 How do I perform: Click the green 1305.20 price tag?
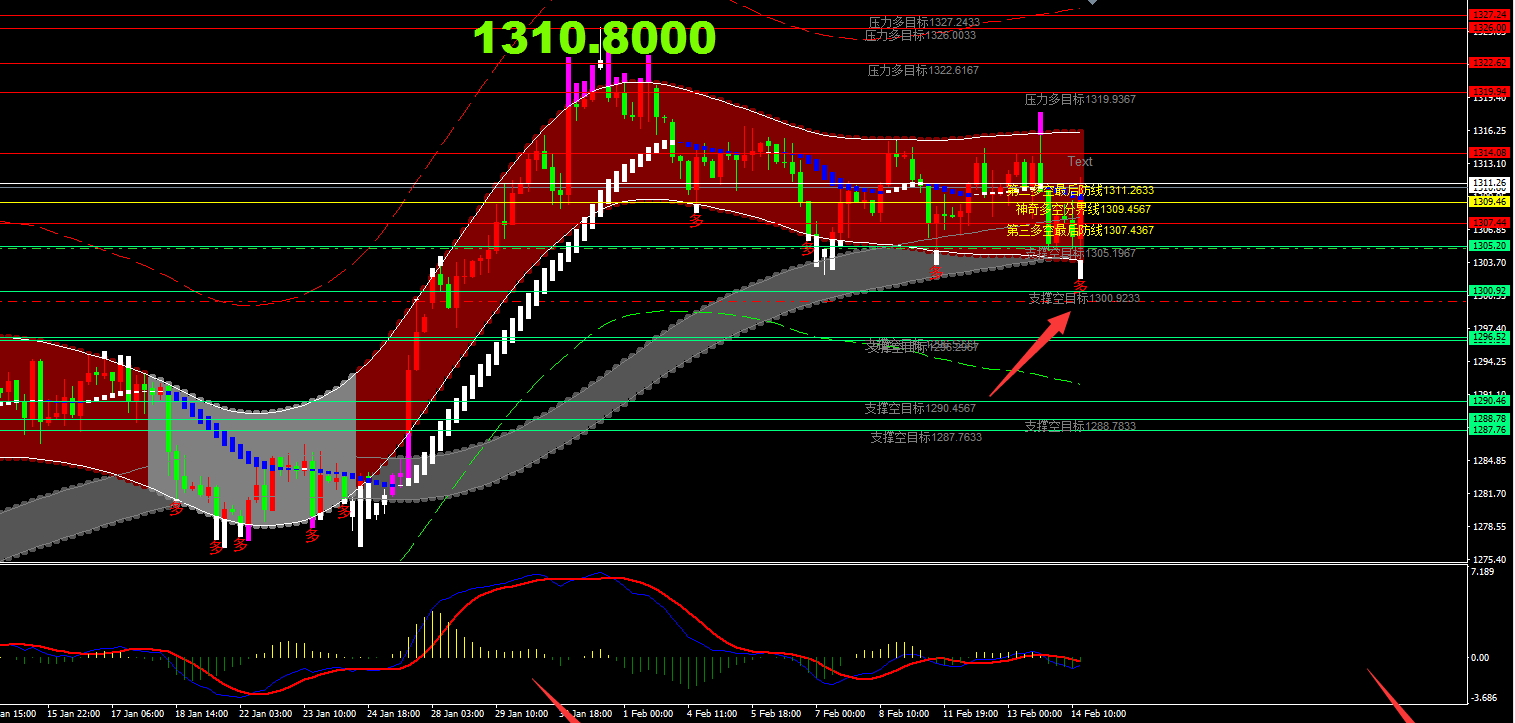click(1489, 245)
